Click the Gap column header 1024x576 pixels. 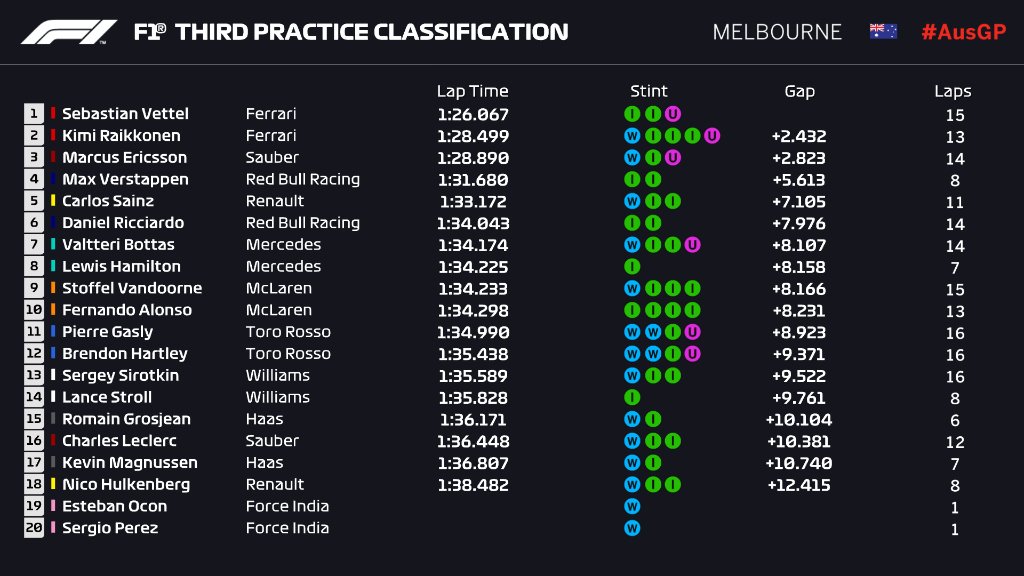coord(799,91)
